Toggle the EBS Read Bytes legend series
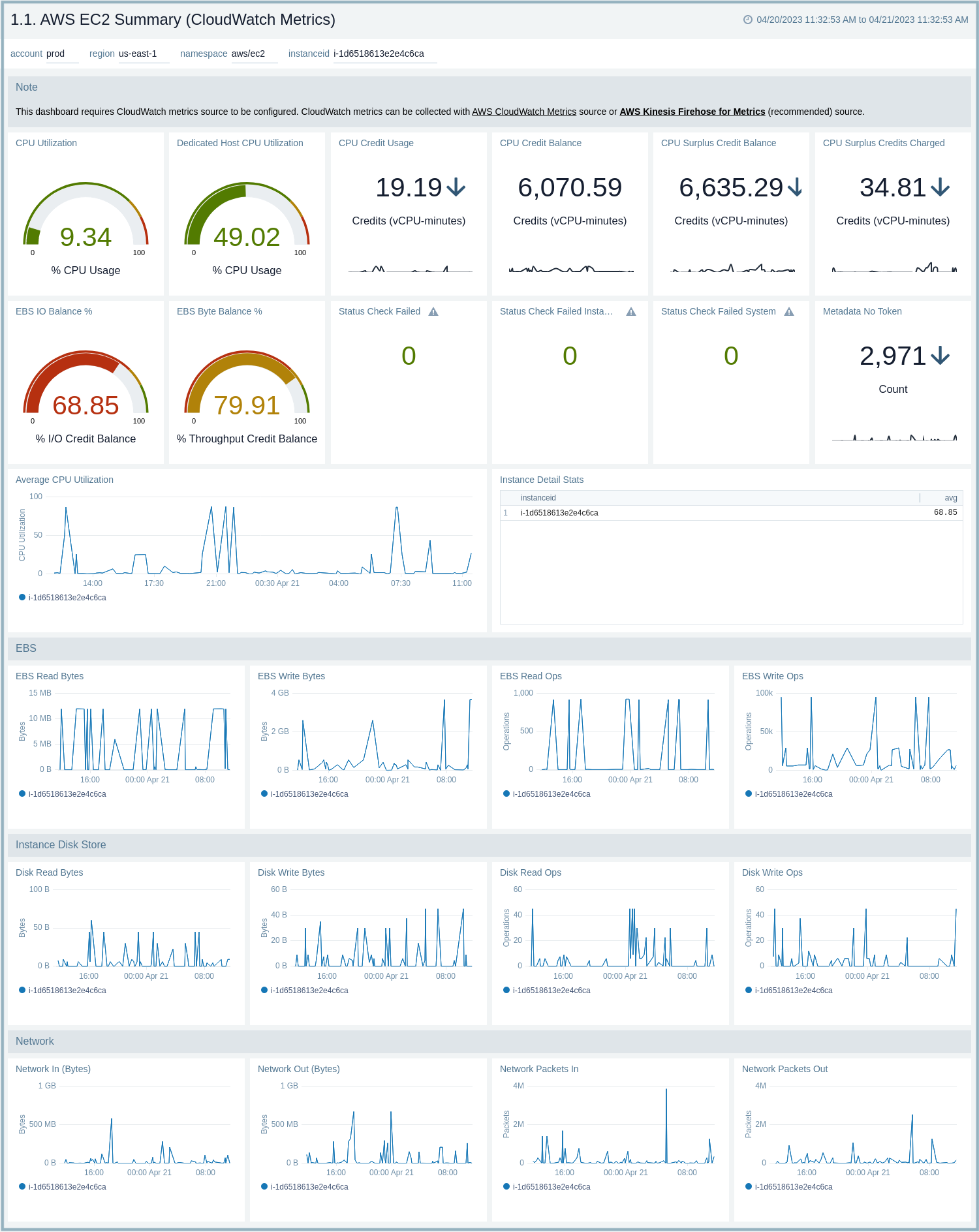 (x=63, y=794)
